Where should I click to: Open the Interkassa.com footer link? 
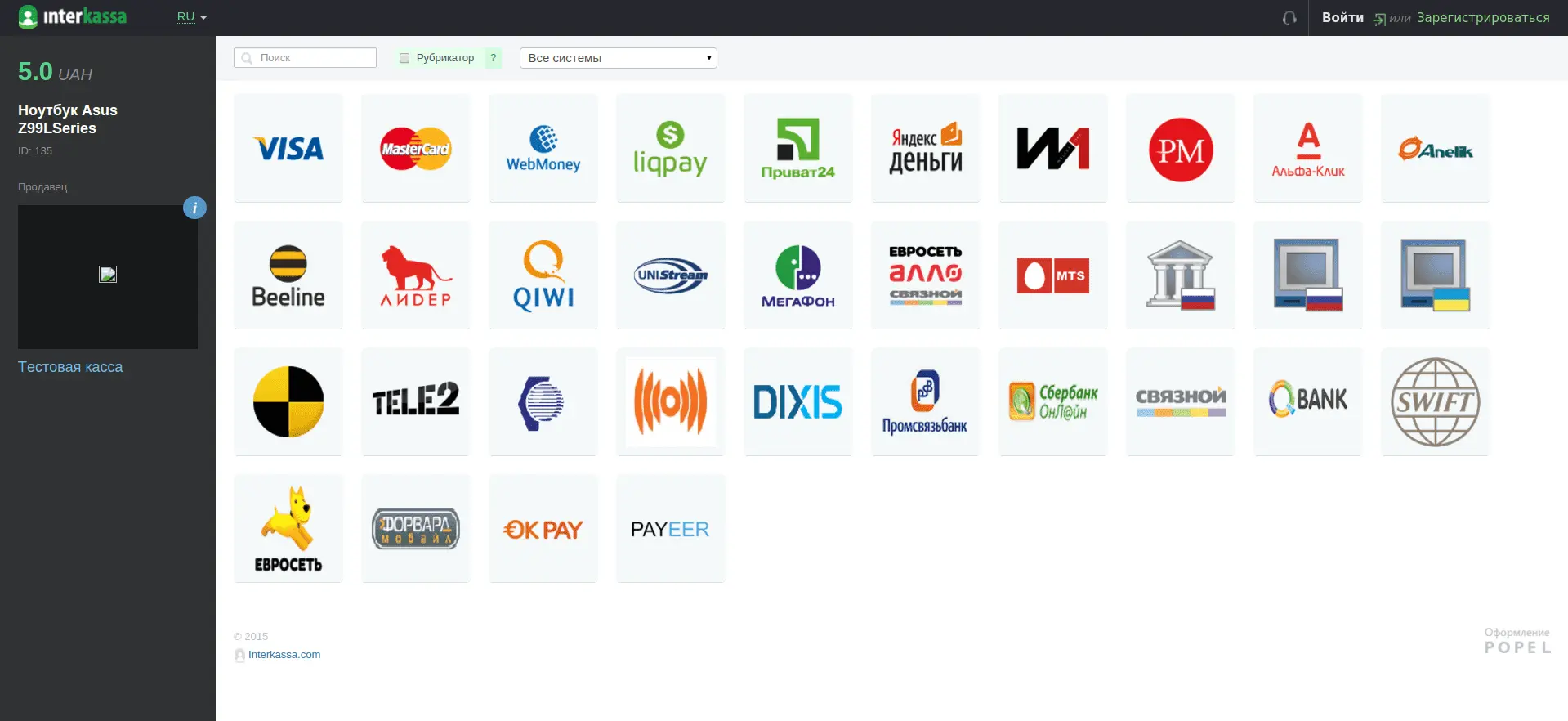point(284,655)
